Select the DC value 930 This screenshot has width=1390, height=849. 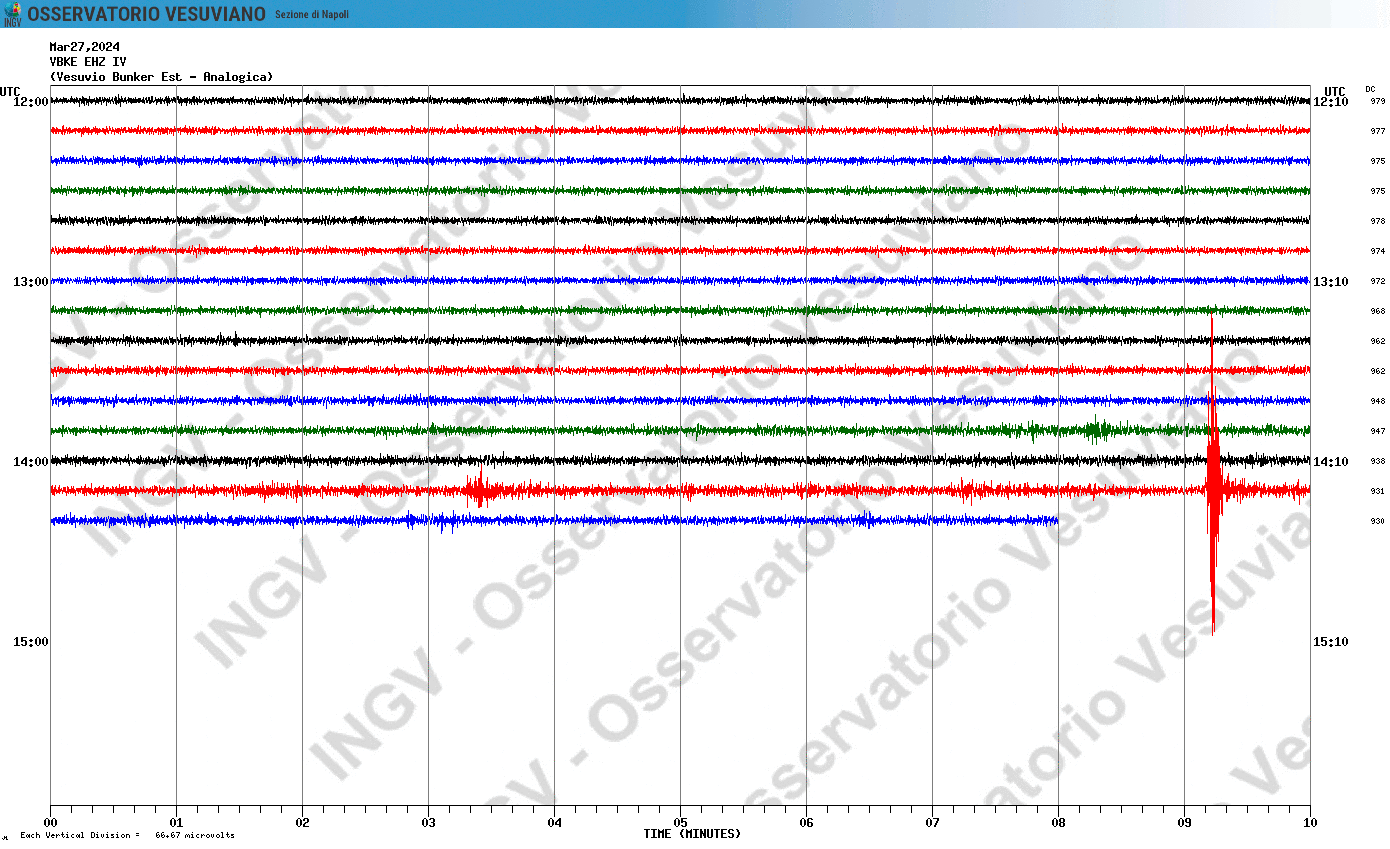(x=1377, y=521)
